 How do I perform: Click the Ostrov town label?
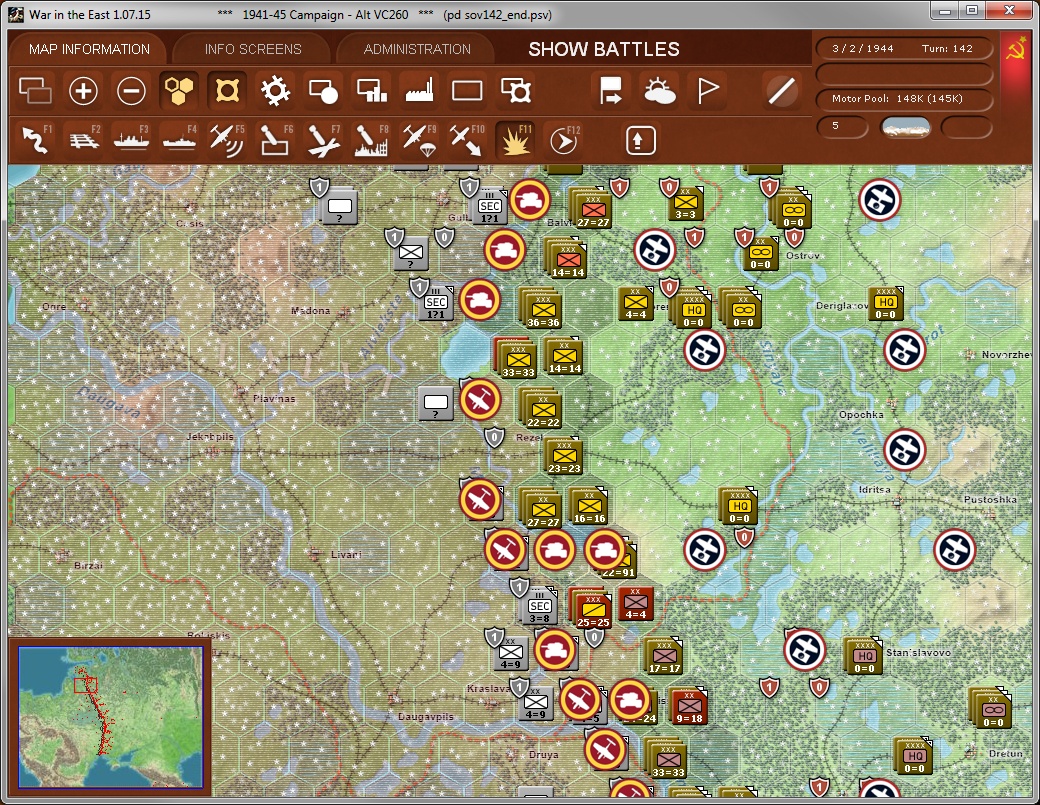coord(803,255)
